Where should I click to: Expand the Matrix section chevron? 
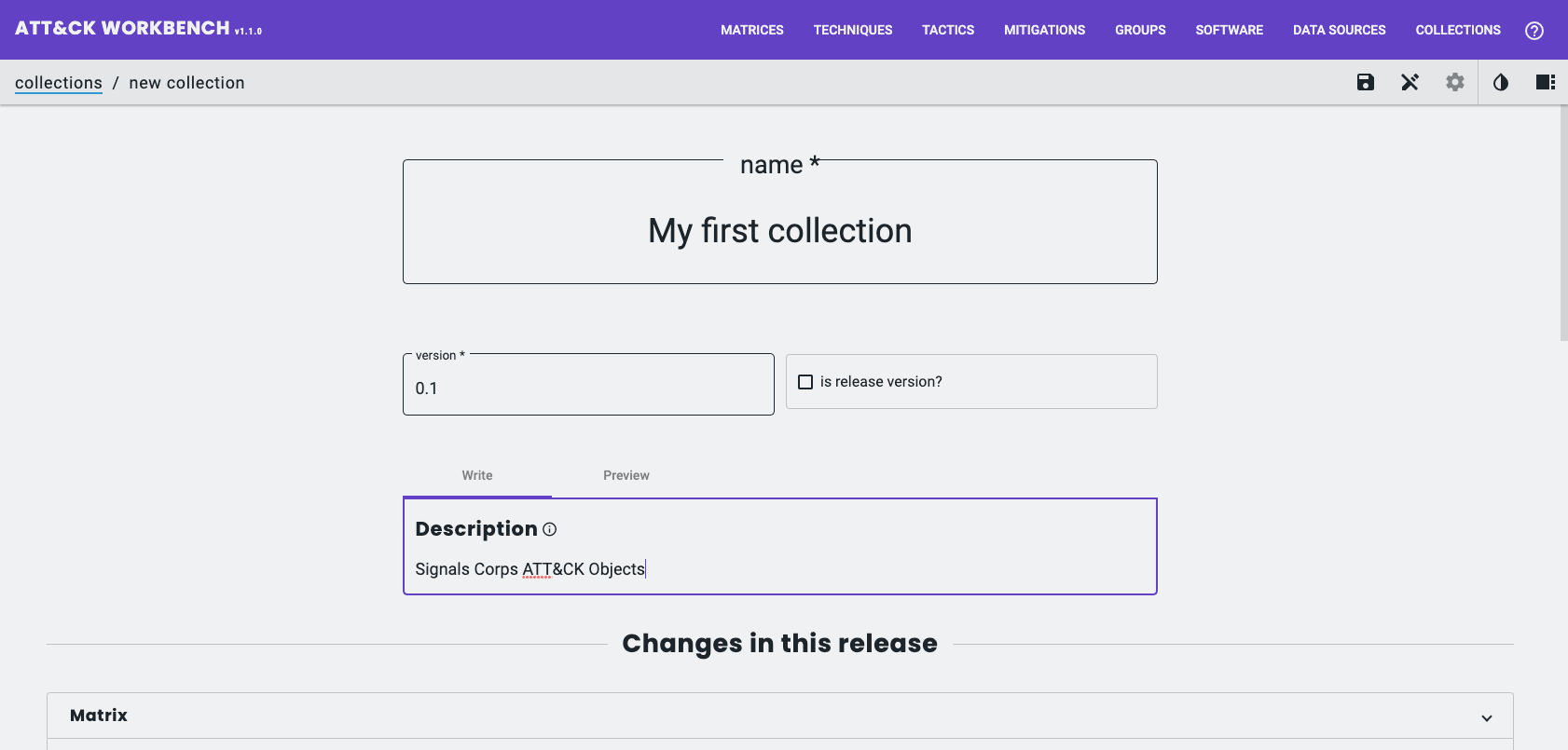pyautogui.click(x=1486, y=717)
